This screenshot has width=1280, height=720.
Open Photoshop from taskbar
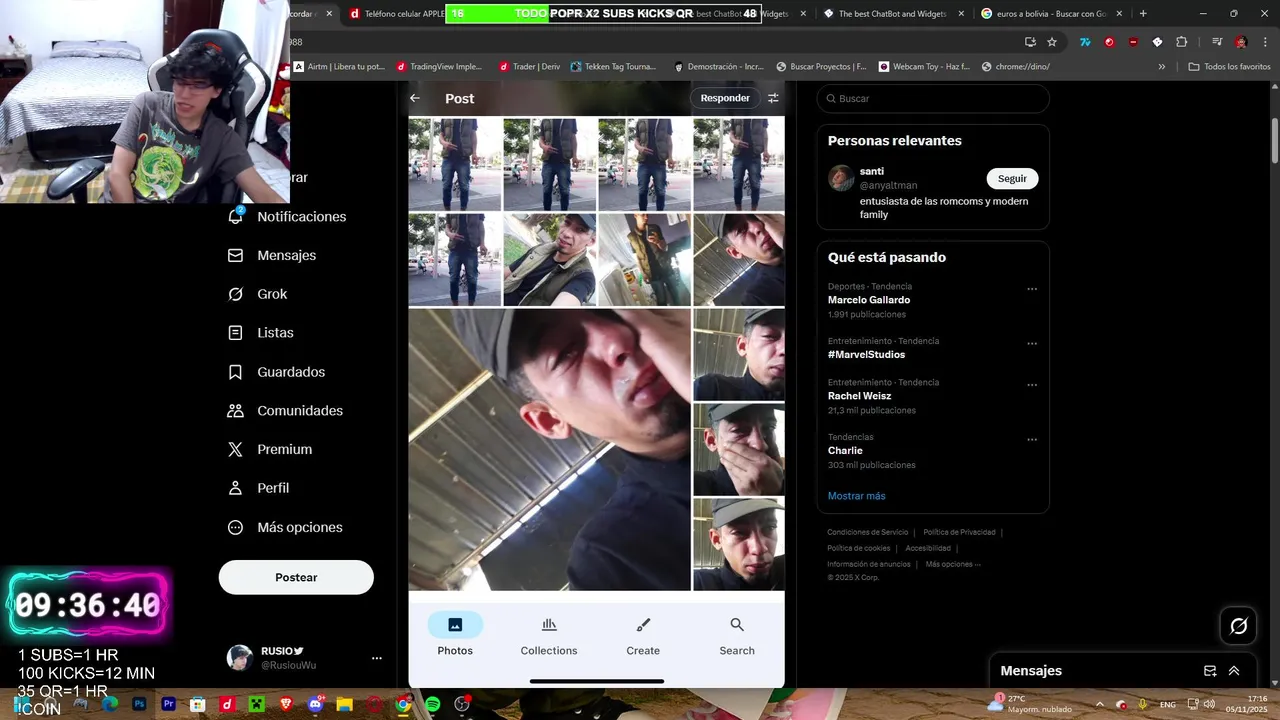pos(139,705)
